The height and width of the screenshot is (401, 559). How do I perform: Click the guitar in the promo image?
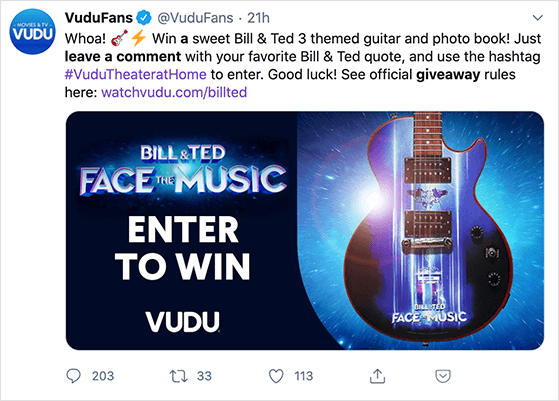click(x=428, y=230)
